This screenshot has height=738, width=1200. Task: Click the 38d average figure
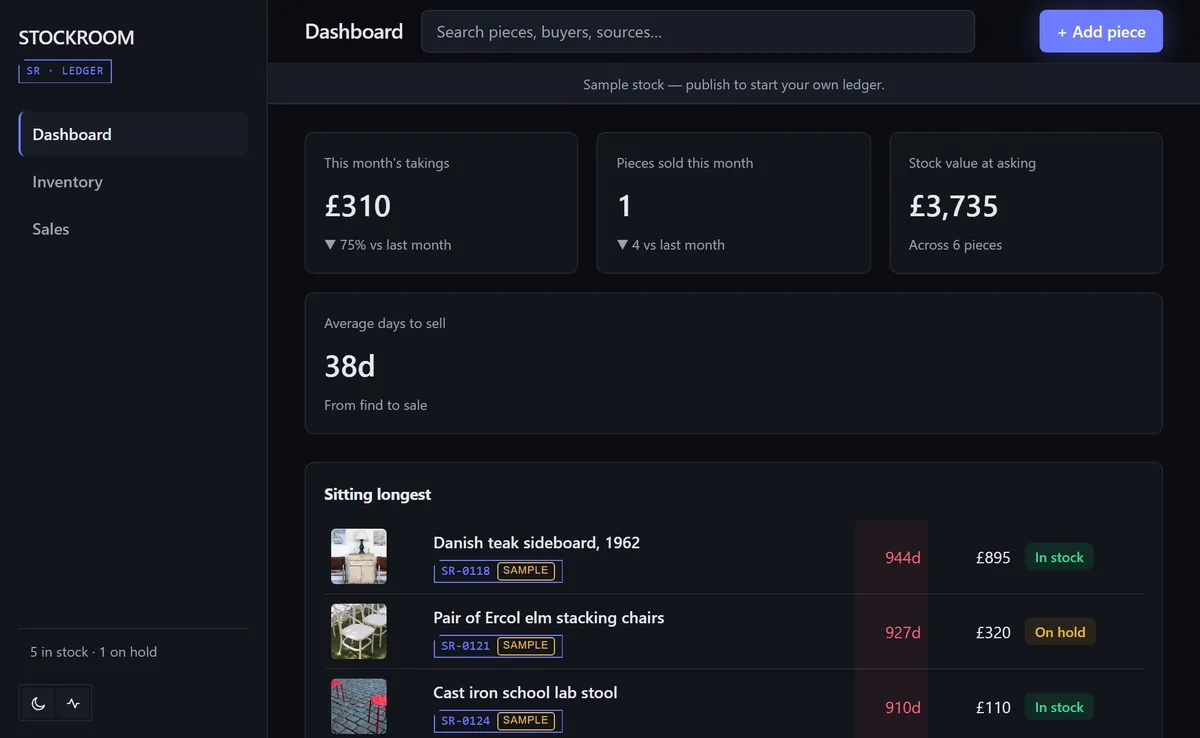point(350,366)
